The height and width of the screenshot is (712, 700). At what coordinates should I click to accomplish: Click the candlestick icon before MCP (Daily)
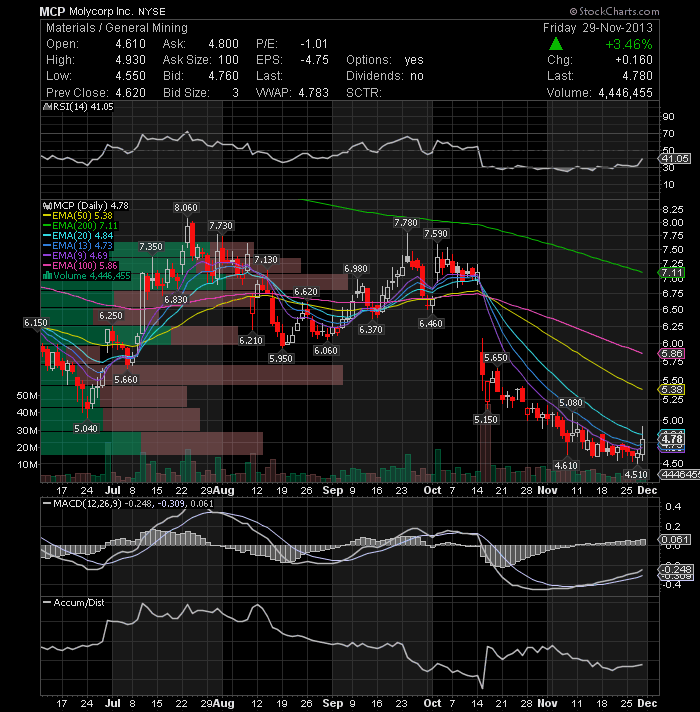(47, 206)
